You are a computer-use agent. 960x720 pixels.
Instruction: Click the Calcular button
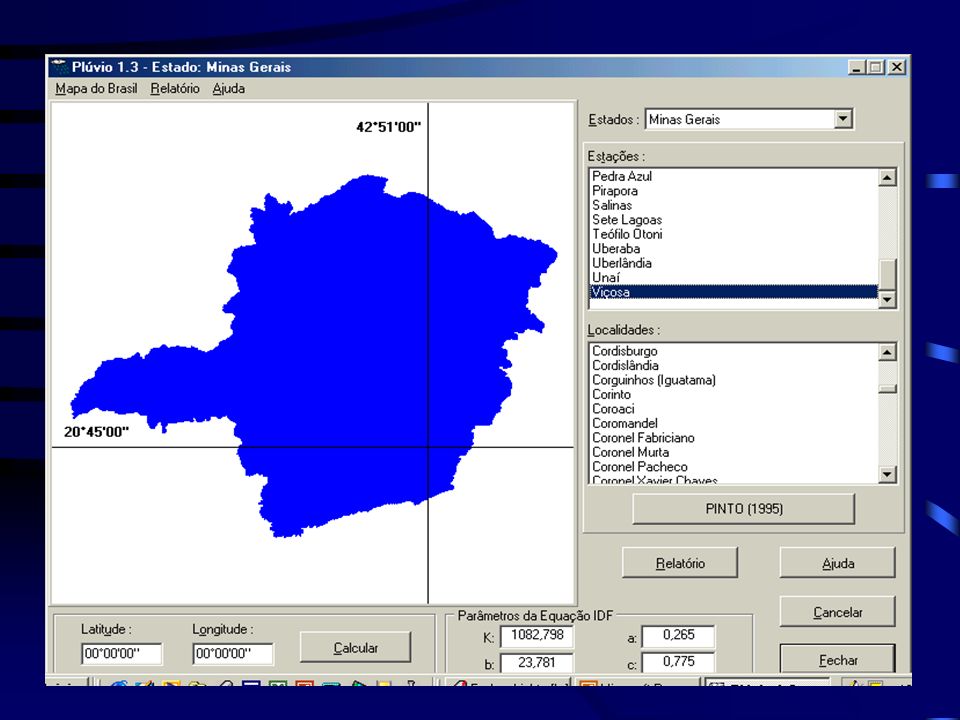[x=356, y=648]
